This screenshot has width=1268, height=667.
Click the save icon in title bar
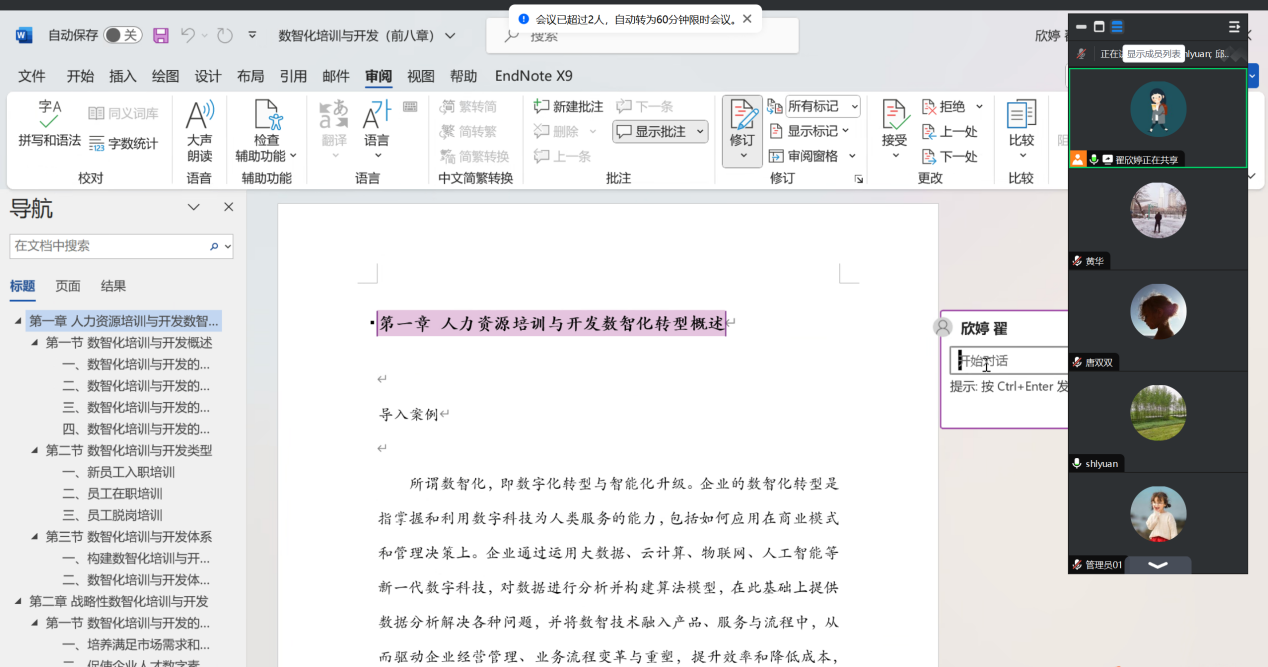pyautogui.click(x=161, y=35)
